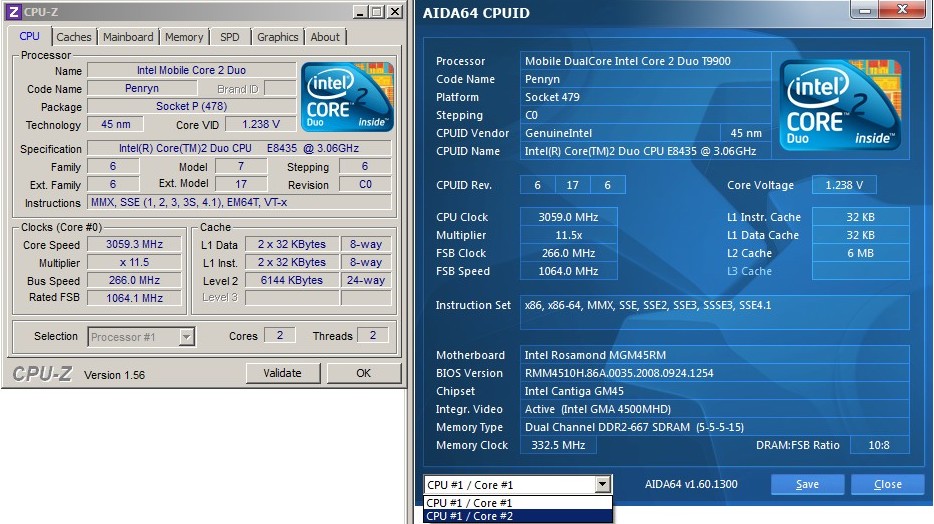
Task: Click the Core VID value 1.238 V
Action: (x=261, y=124)
